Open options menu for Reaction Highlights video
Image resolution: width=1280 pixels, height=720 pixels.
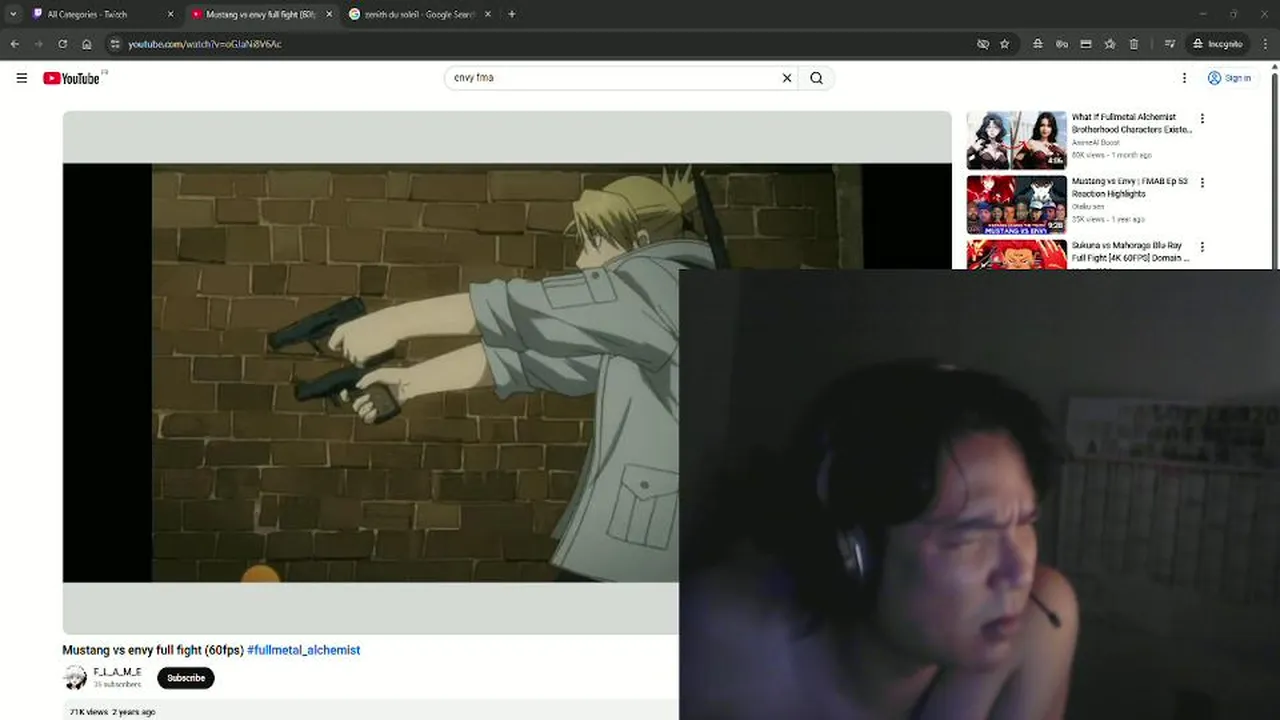1202,182
